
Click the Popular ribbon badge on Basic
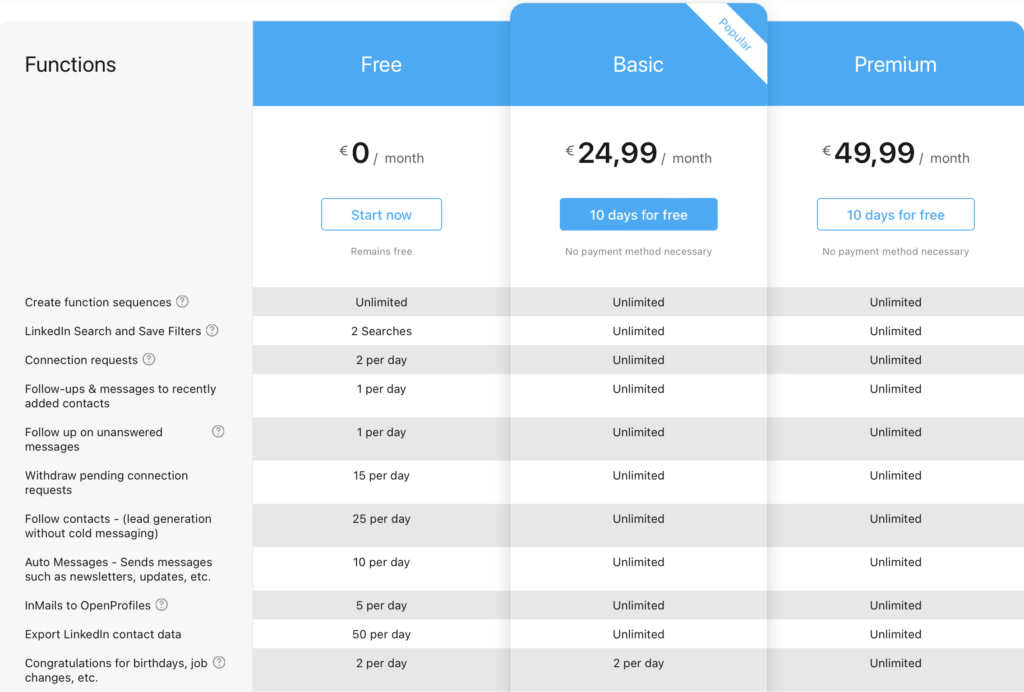[736, 34]
